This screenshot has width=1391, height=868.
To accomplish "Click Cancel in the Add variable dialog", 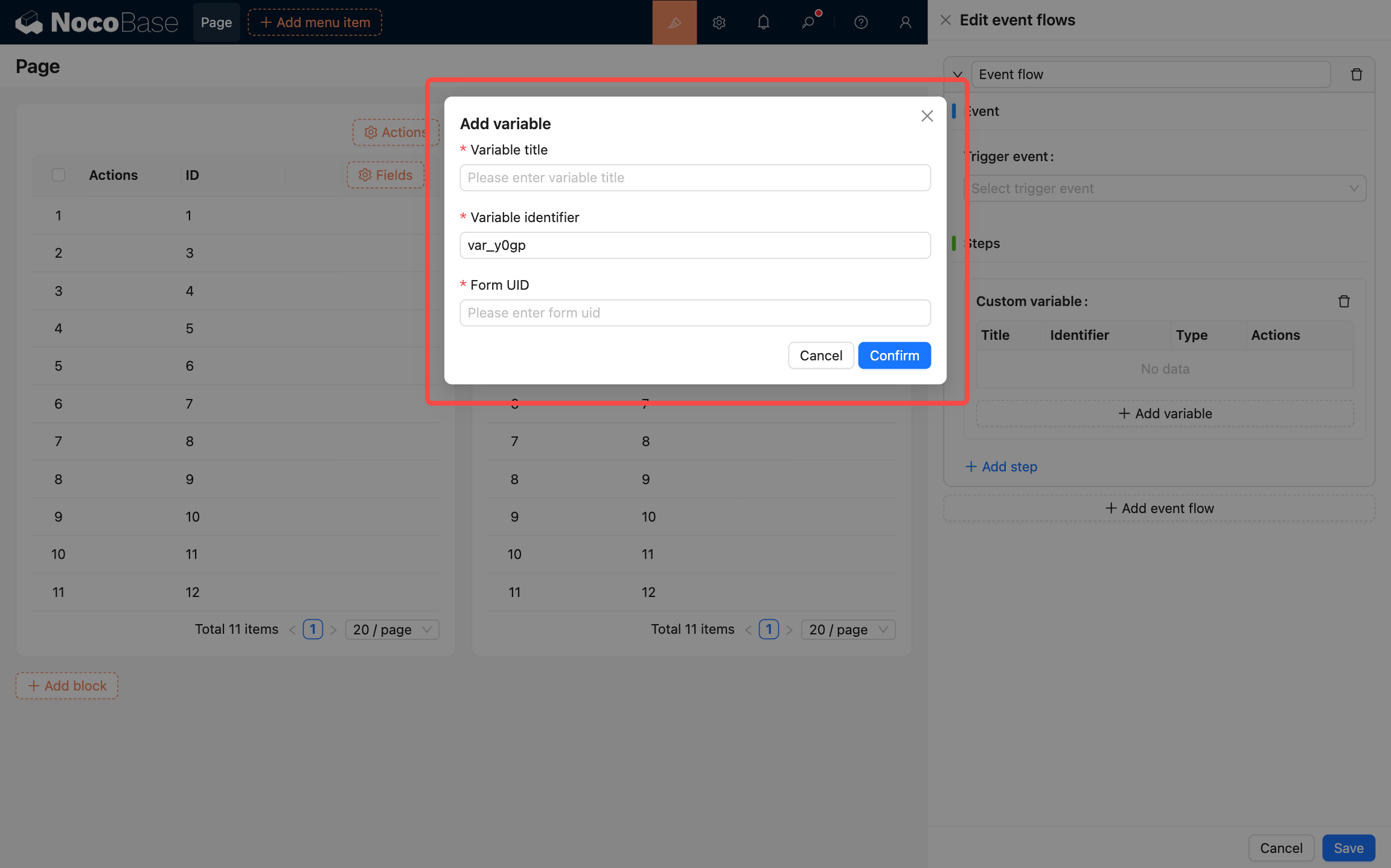I will pyautogui.click(x=820, y=356).
